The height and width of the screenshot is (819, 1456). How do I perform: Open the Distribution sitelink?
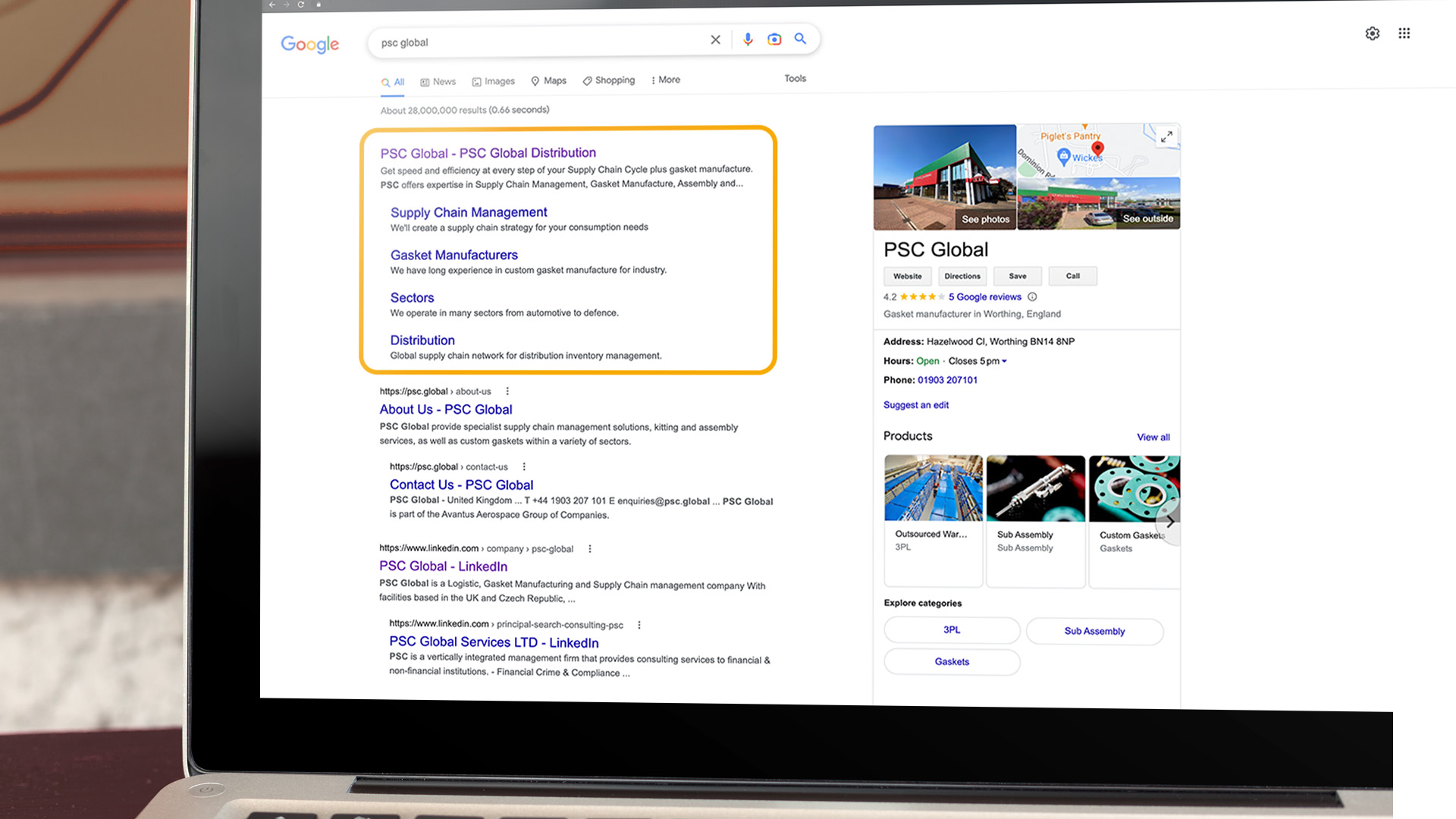pos(422,340)
